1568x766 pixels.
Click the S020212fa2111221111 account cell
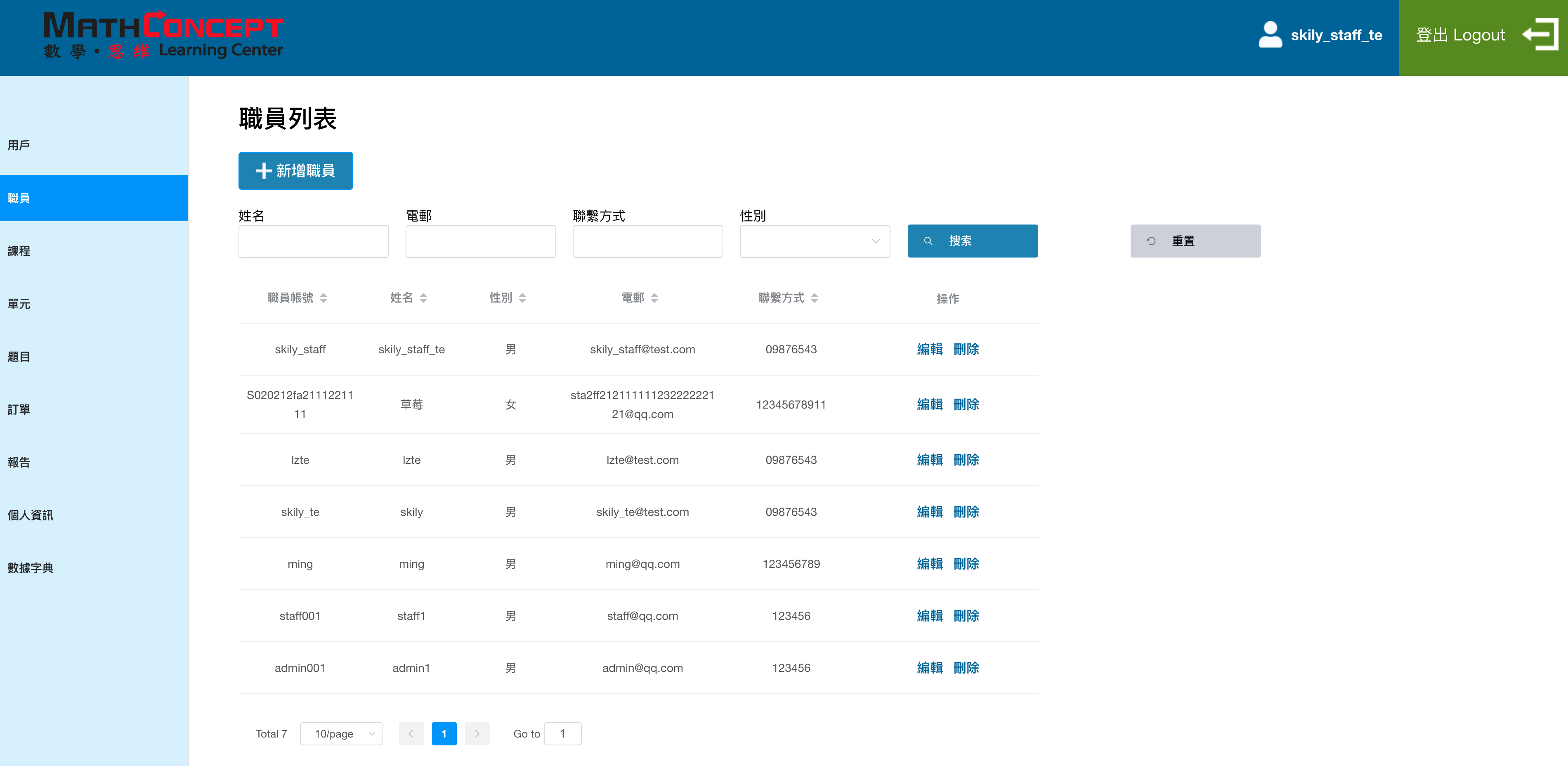pyautogui.click(x=300, y=404)
